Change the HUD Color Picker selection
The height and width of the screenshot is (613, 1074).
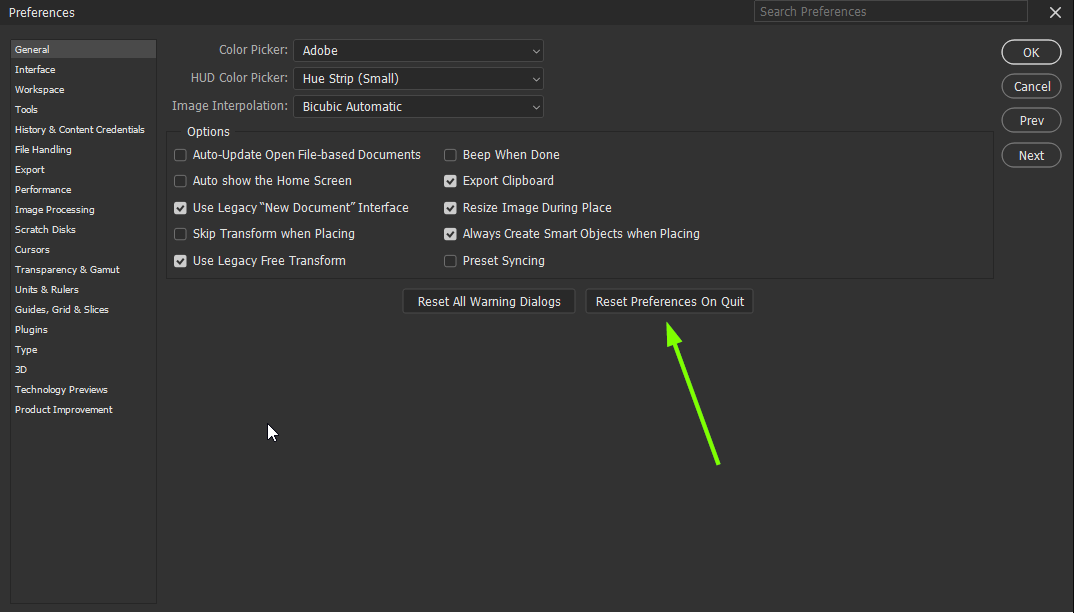(x=418, y=78)
